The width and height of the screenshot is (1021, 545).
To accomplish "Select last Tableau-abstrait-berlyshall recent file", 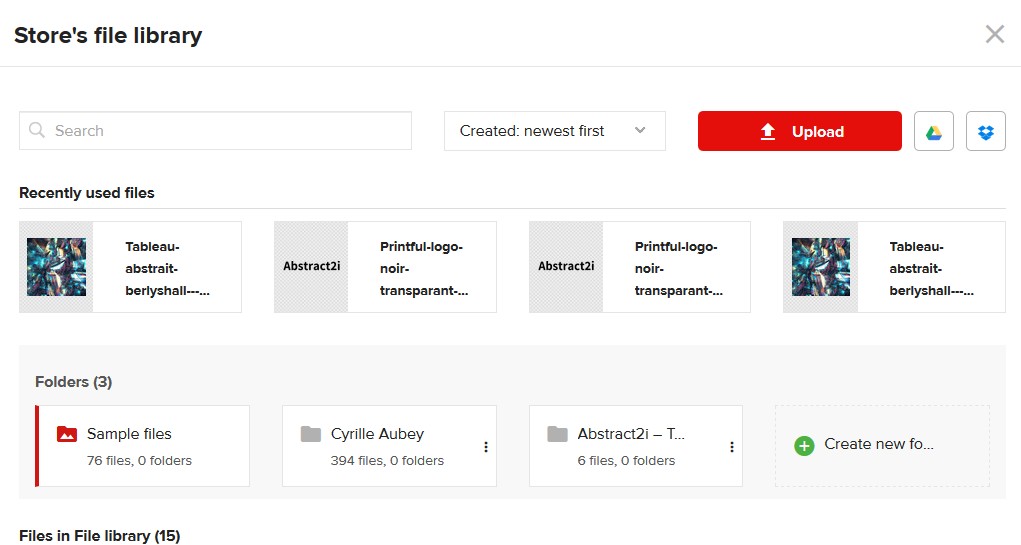I will tap(894, 267).
